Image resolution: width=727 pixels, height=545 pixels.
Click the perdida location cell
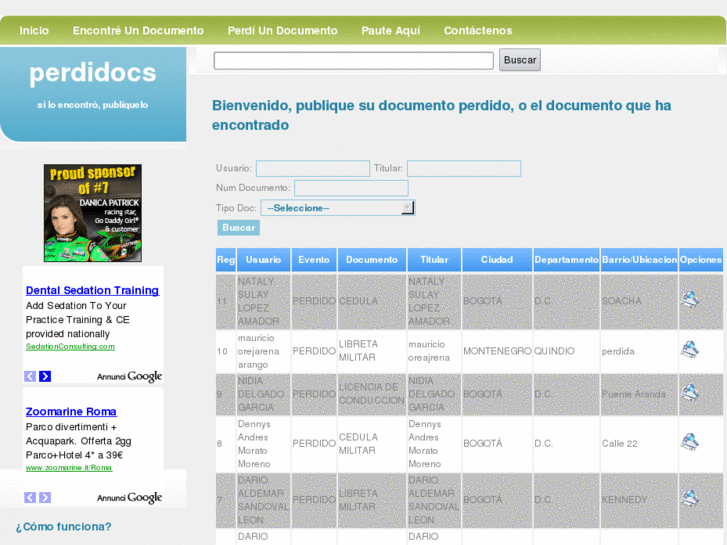639,351
